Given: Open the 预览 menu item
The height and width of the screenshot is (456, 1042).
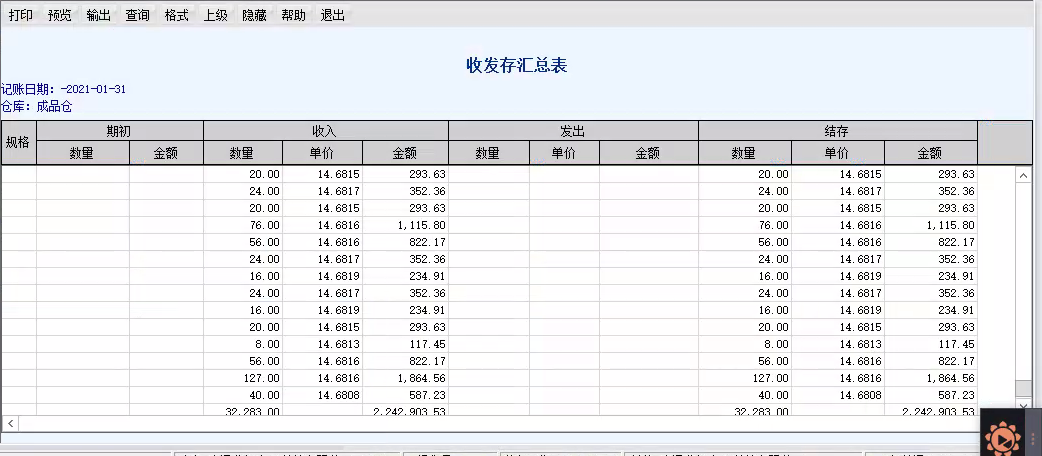Looking at the screenshot, I should tap(60, 15).
